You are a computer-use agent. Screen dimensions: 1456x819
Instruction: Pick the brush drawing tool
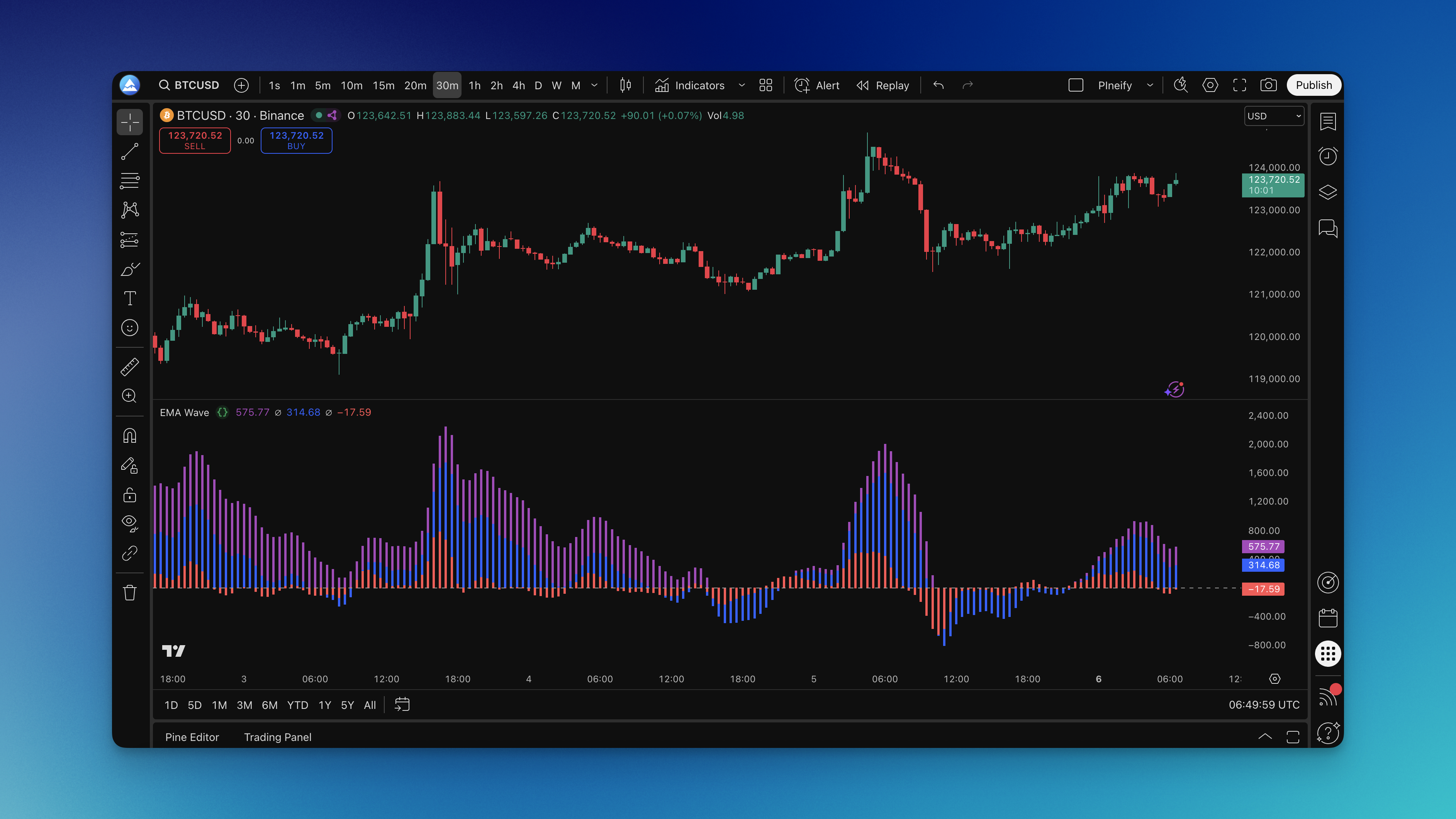[x=129, y=269]
